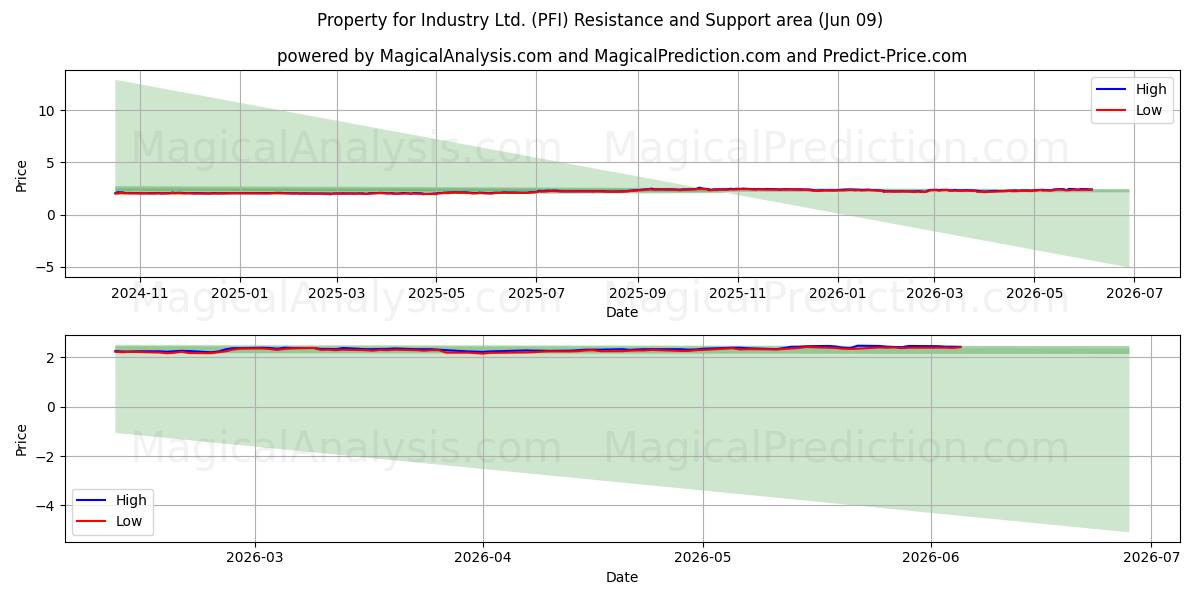Click the '2026-01' x-axis label in the top chart

(x=838, y=294)
